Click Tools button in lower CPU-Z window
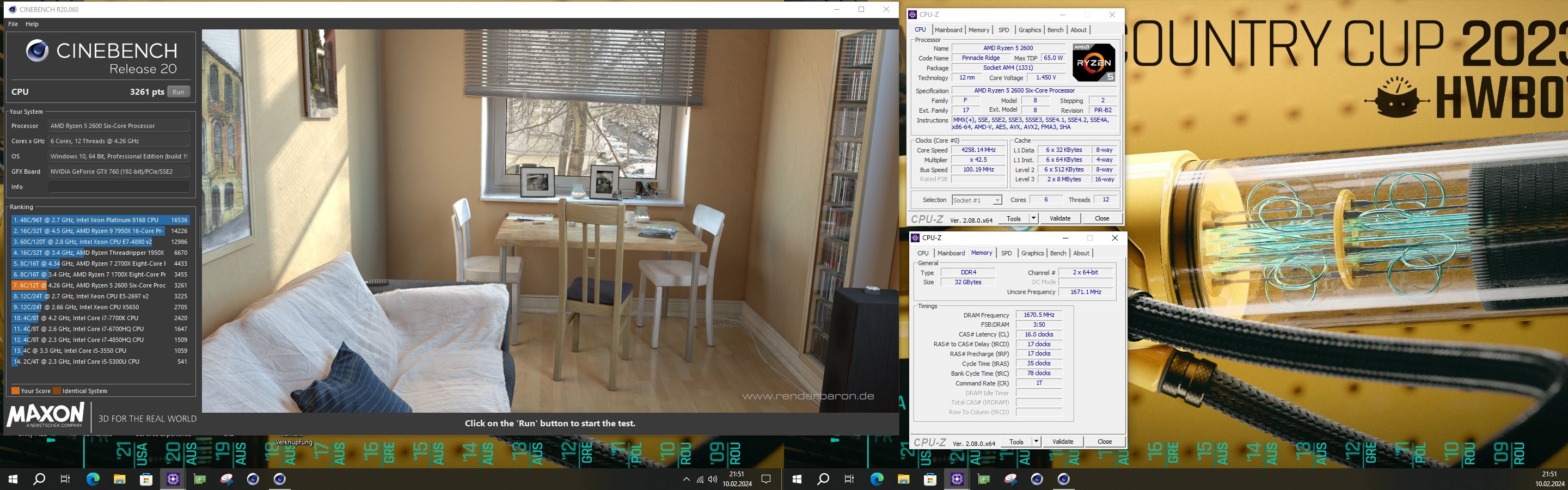Viewport: 1568px width, 490px height. pos(1016,442)
